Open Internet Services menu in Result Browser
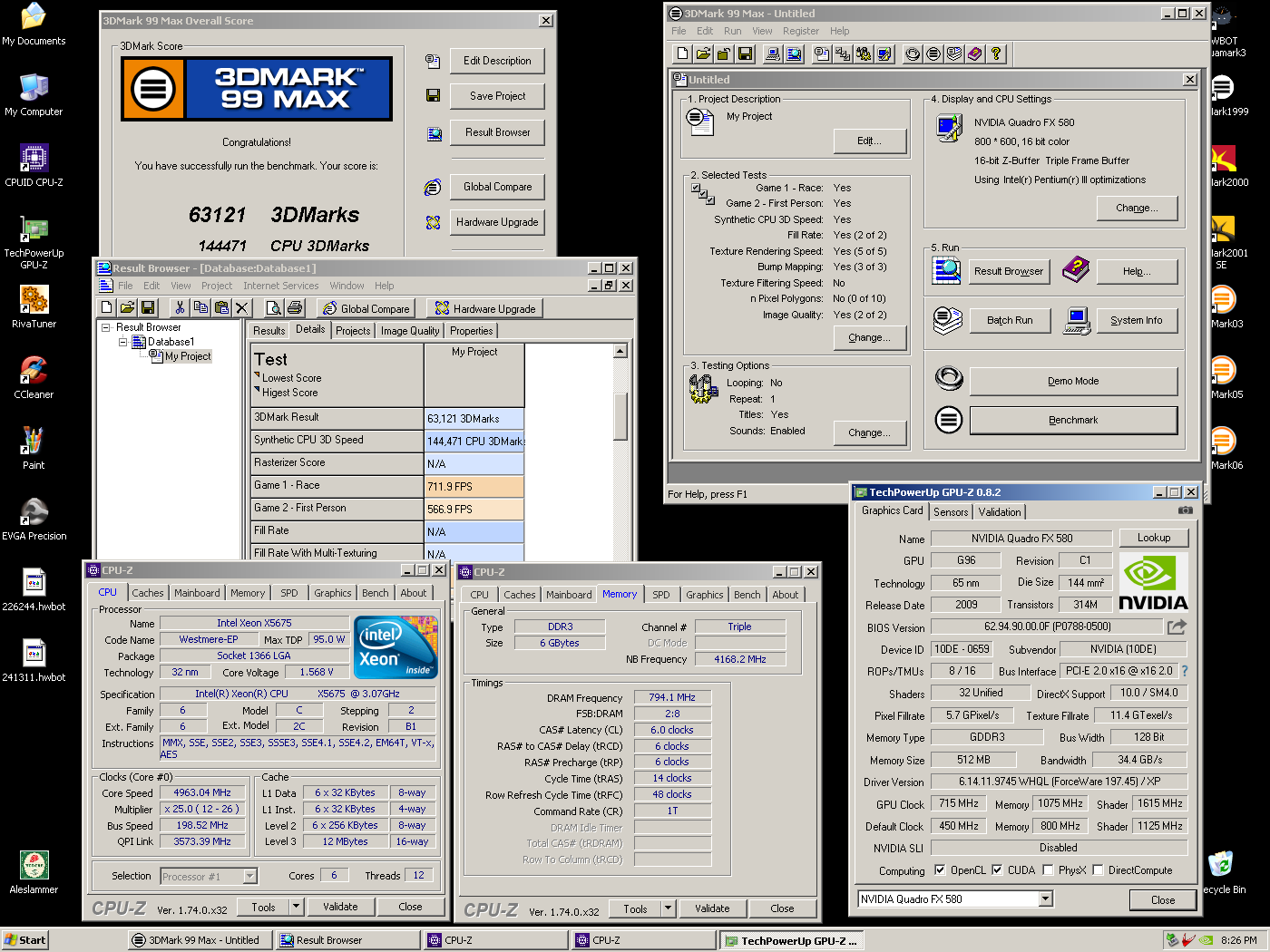This screenshot has height=952, width=1270. pos(280,286)
